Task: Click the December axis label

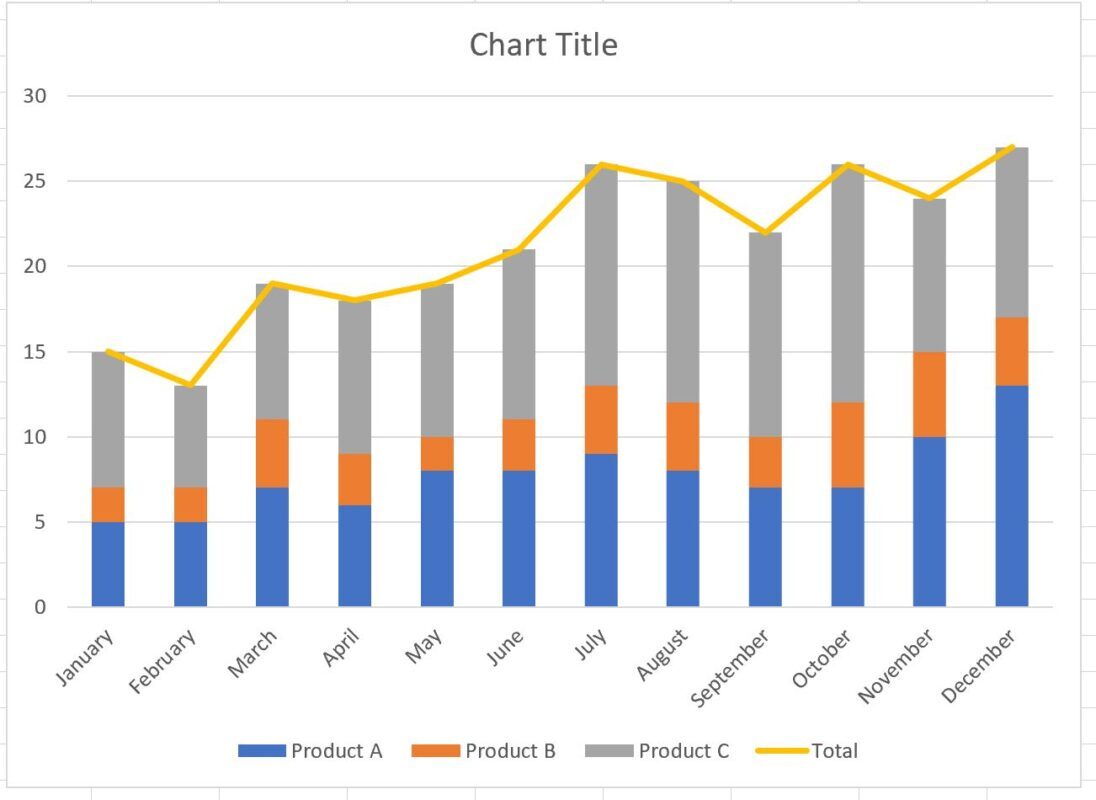Action: tap(978, 665)
